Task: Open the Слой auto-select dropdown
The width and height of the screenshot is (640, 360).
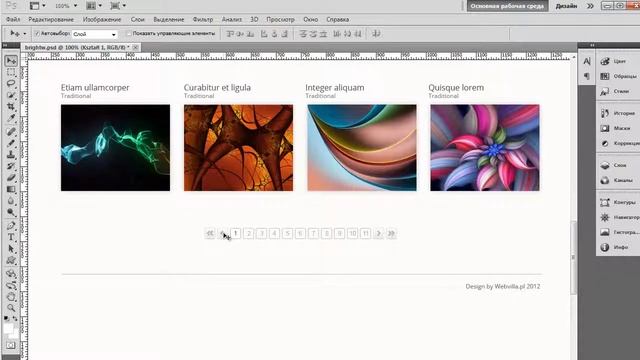Action: tap(95, 34)
